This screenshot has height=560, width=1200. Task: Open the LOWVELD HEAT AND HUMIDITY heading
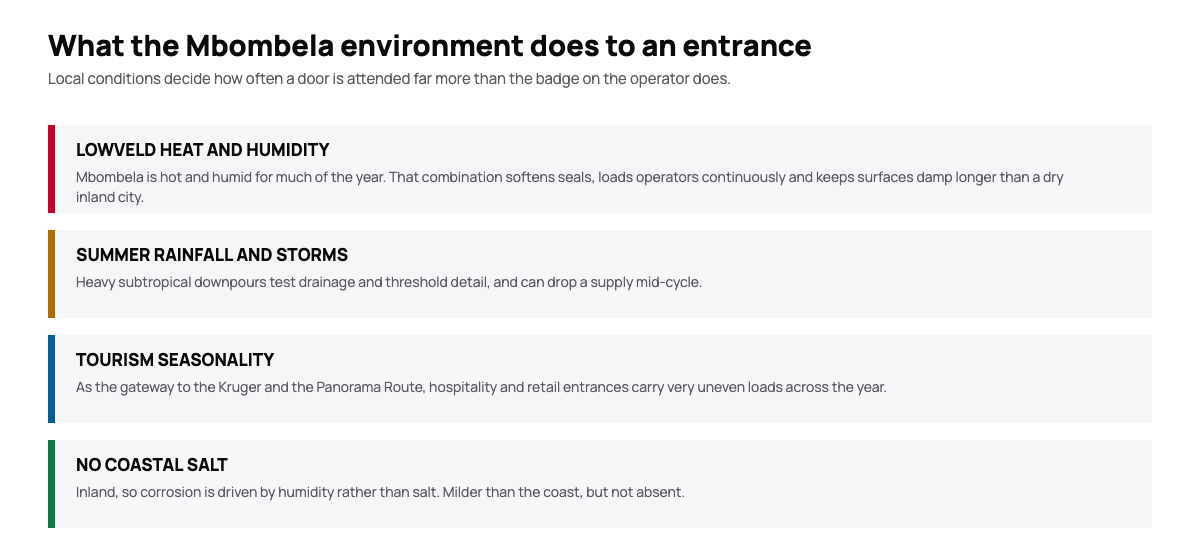point(203,150)
